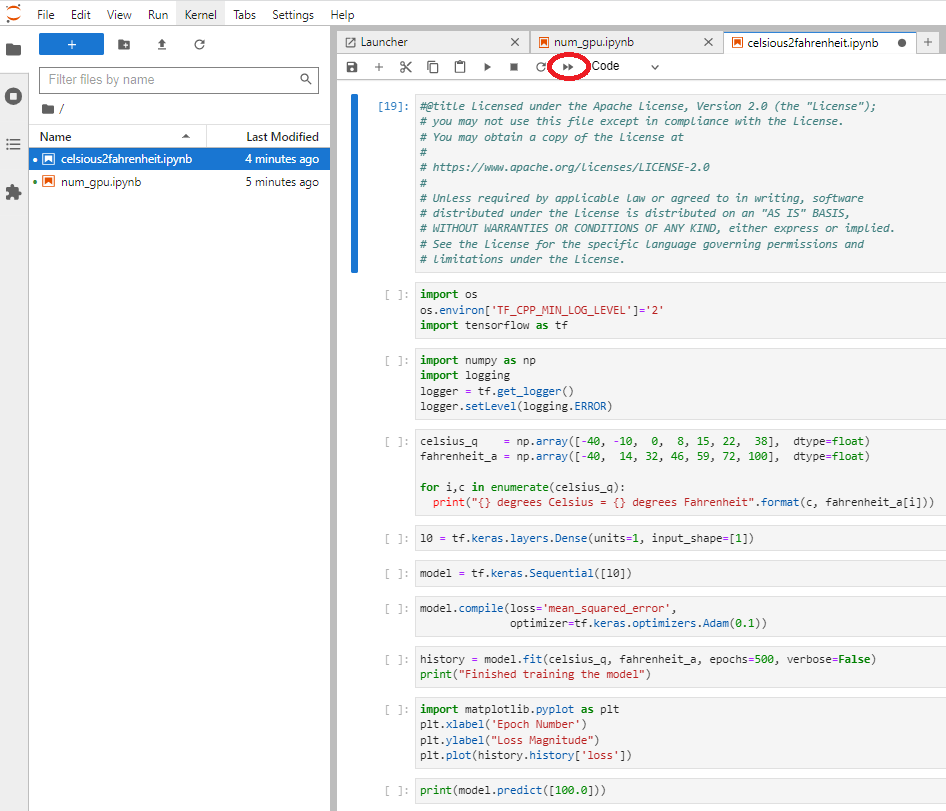Refresh the file list

[200, 45]
